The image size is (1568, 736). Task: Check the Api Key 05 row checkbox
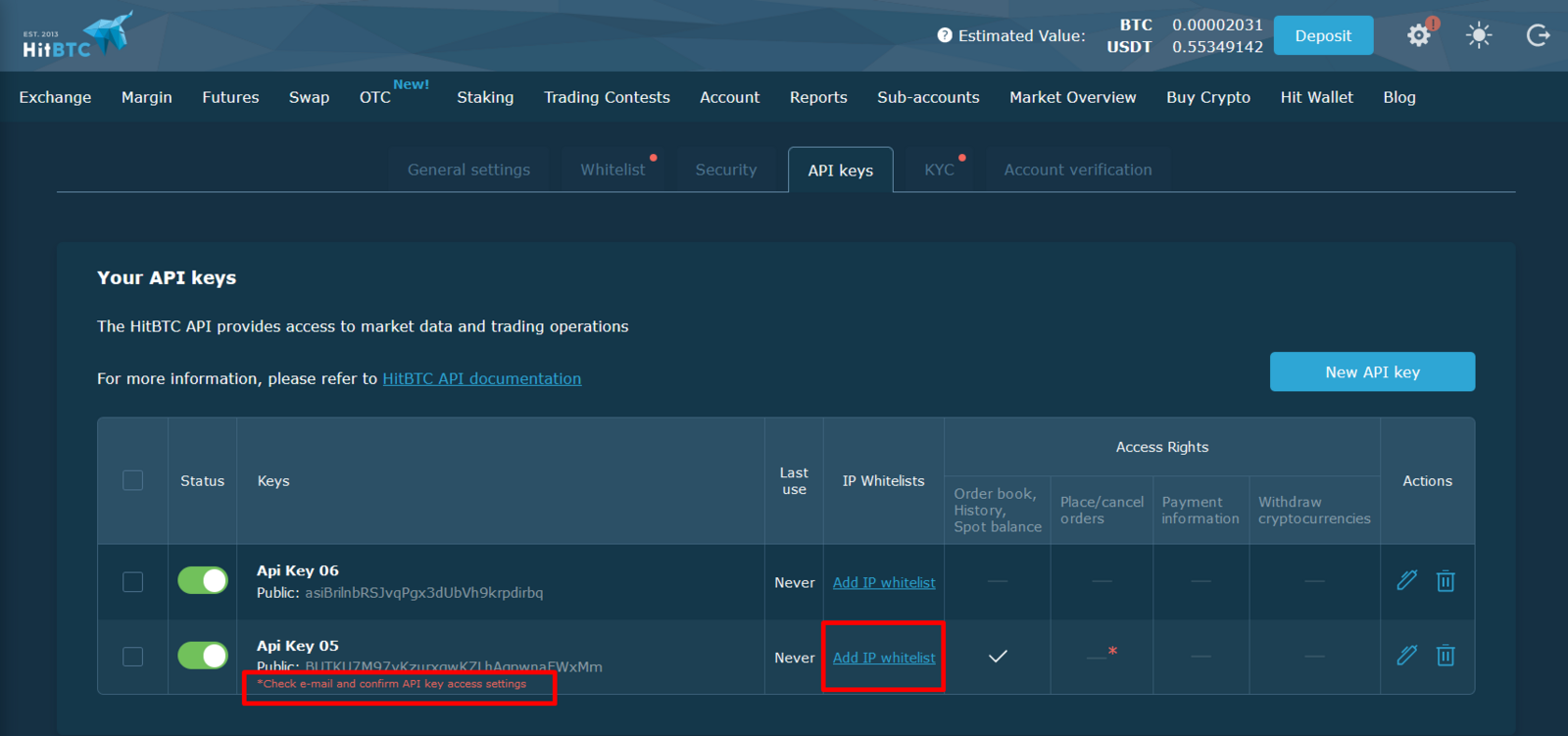point(132,656)
